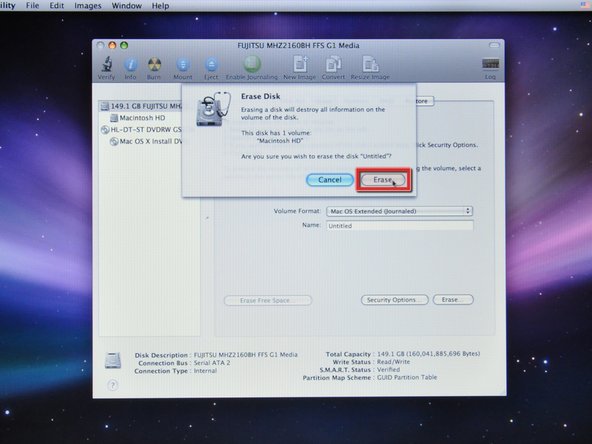Select the Macintosh HD volume
The width and height of the screenshot is (592, 444).
click(x=138, y=118)
